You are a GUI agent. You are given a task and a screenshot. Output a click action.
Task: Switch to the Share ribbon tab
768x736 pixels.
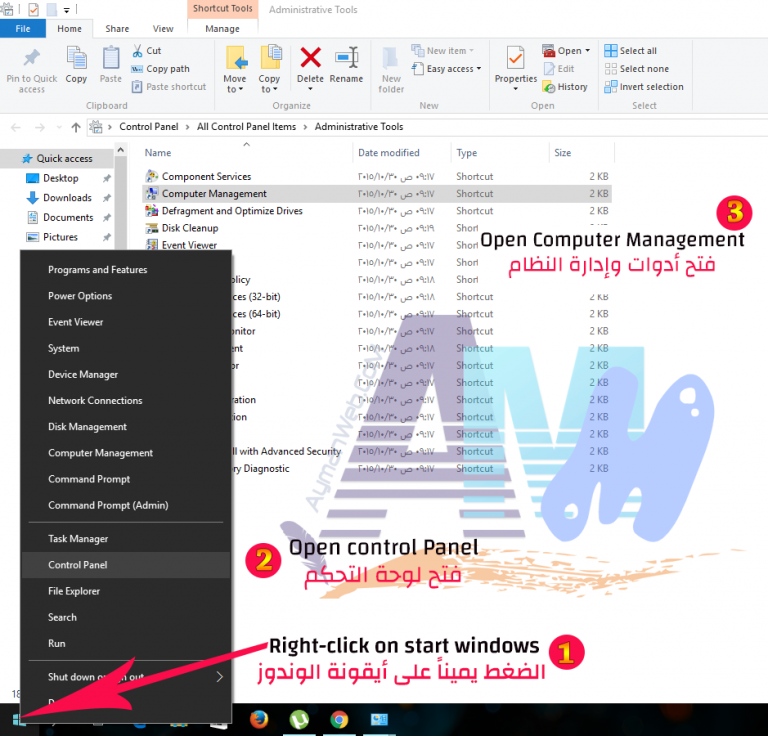tap(117, 28)
